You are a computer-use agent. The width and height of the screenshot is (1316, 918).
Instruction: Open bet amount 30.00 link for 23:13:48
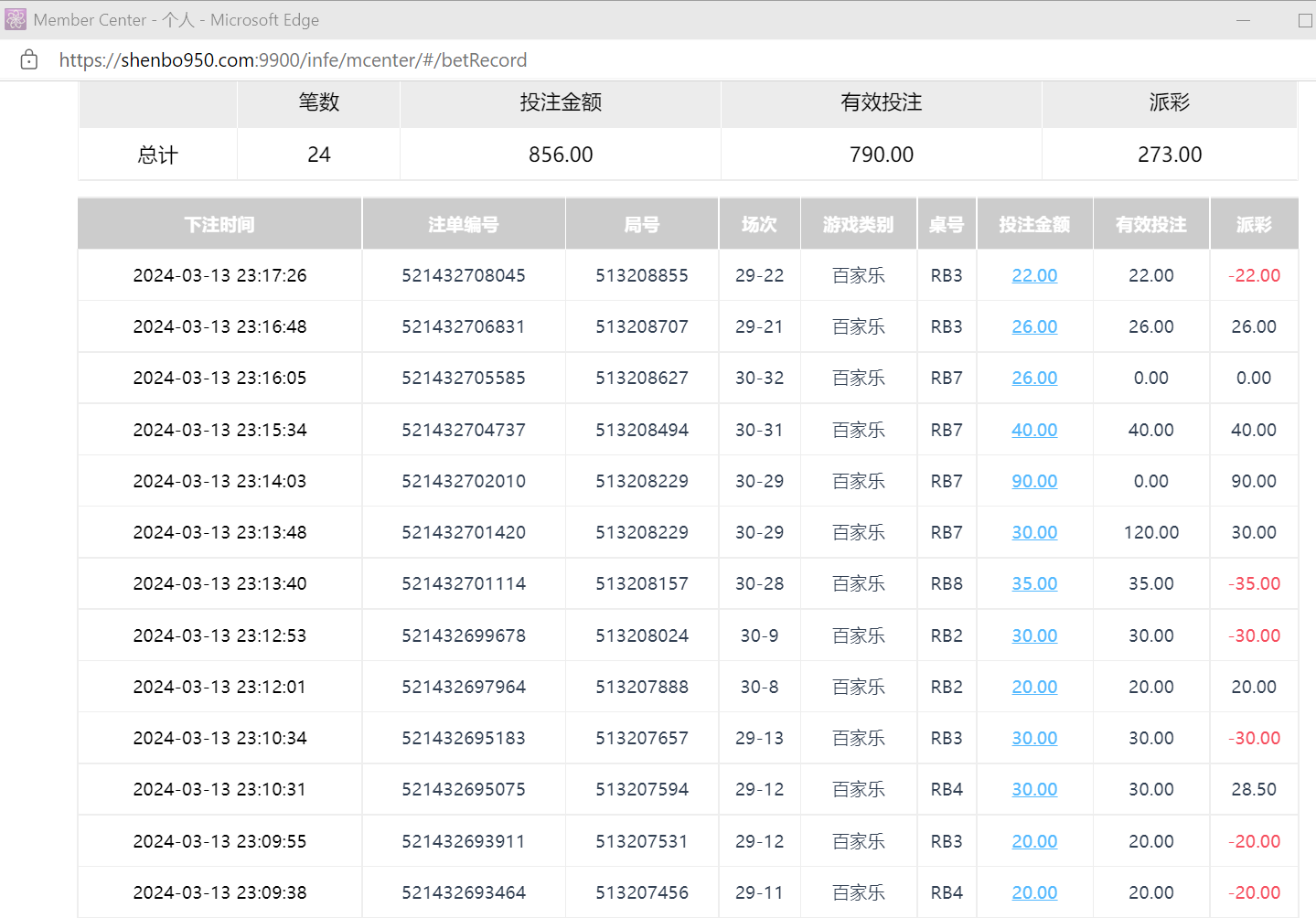1034,532
